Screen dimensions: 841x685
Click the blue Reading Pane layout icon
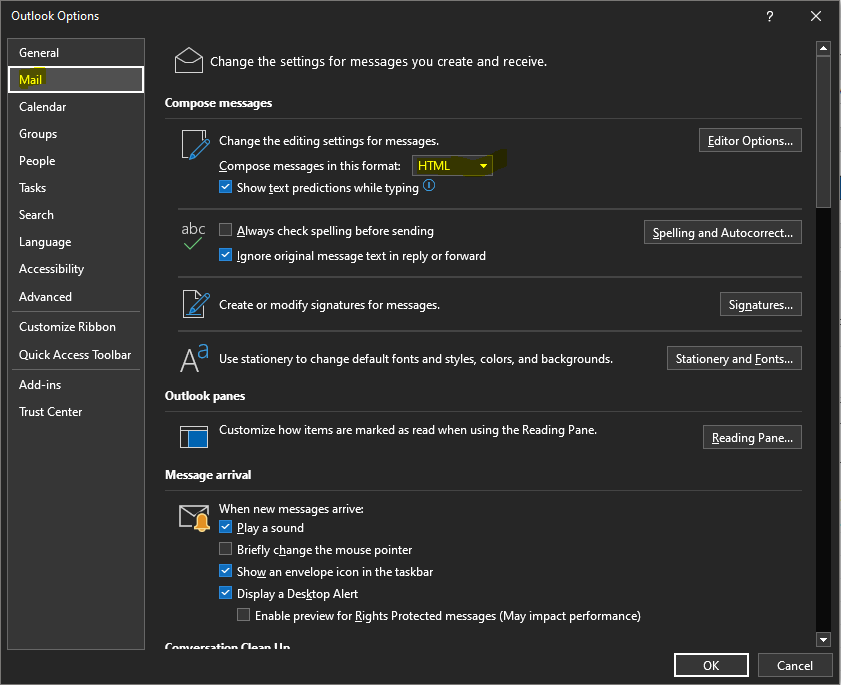pos(194,437)
